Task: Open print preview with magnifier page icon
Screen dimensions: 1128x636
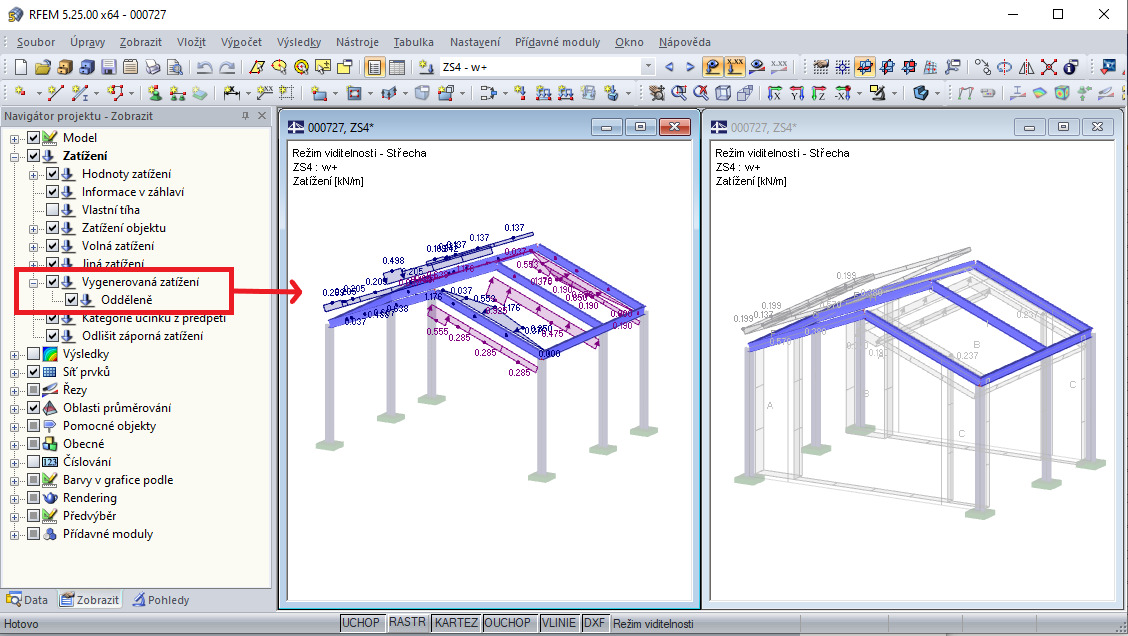Action: (175, 67)
